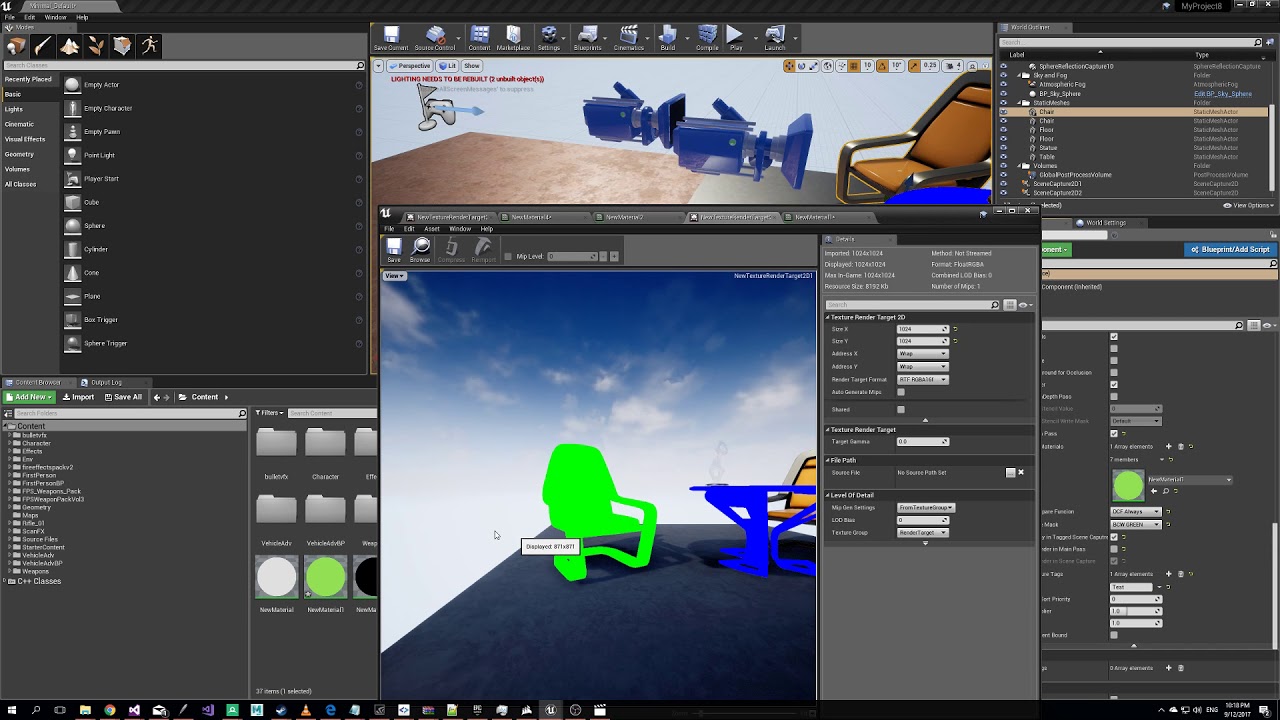Toggle Render in Main Pass checkbox
The height and width of the screenshot is (720, 1280).
[1114, 549]
